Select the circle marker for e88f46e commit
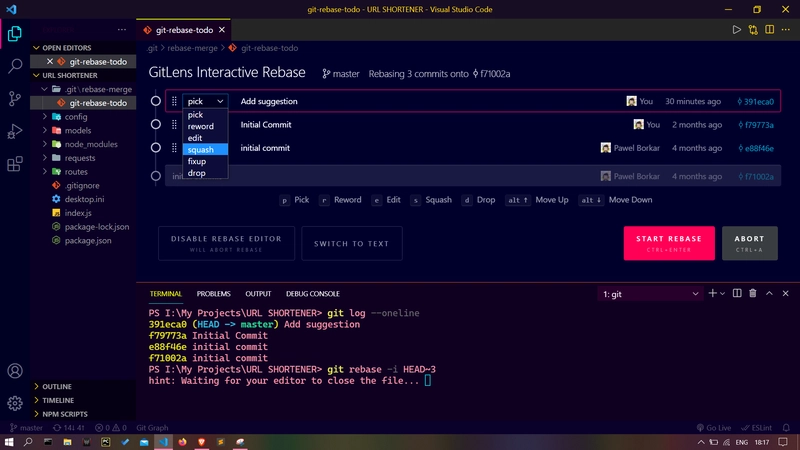800x450 pixels. tap(156, 148)
